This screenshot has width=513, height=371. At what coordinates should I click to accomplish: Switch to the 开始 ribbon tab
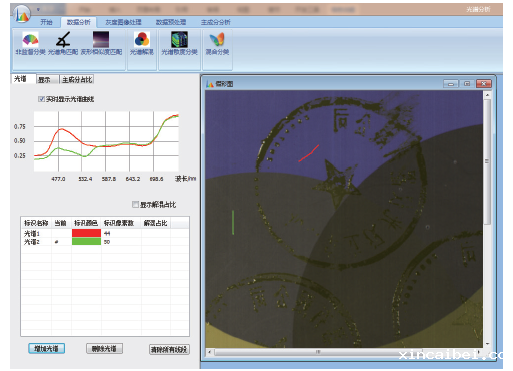[46, 22]
